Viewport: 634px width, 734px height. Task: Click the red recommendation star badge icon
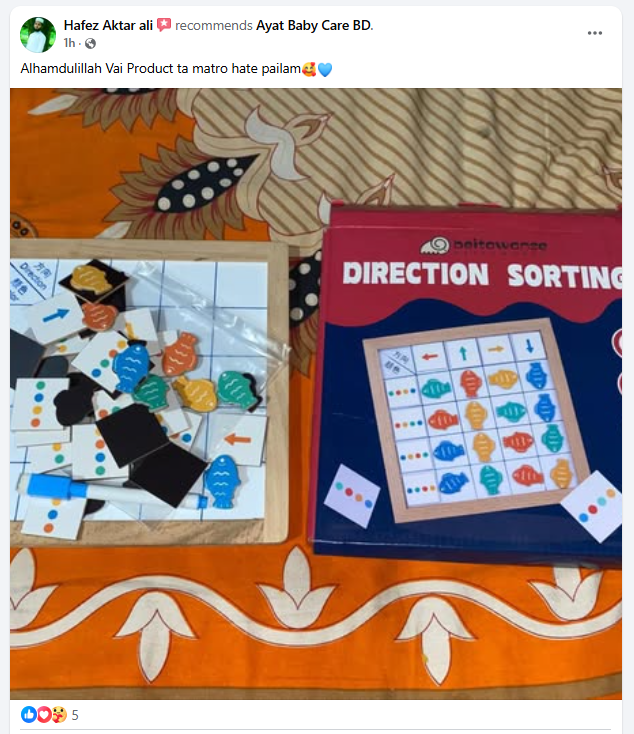(164, 25)
